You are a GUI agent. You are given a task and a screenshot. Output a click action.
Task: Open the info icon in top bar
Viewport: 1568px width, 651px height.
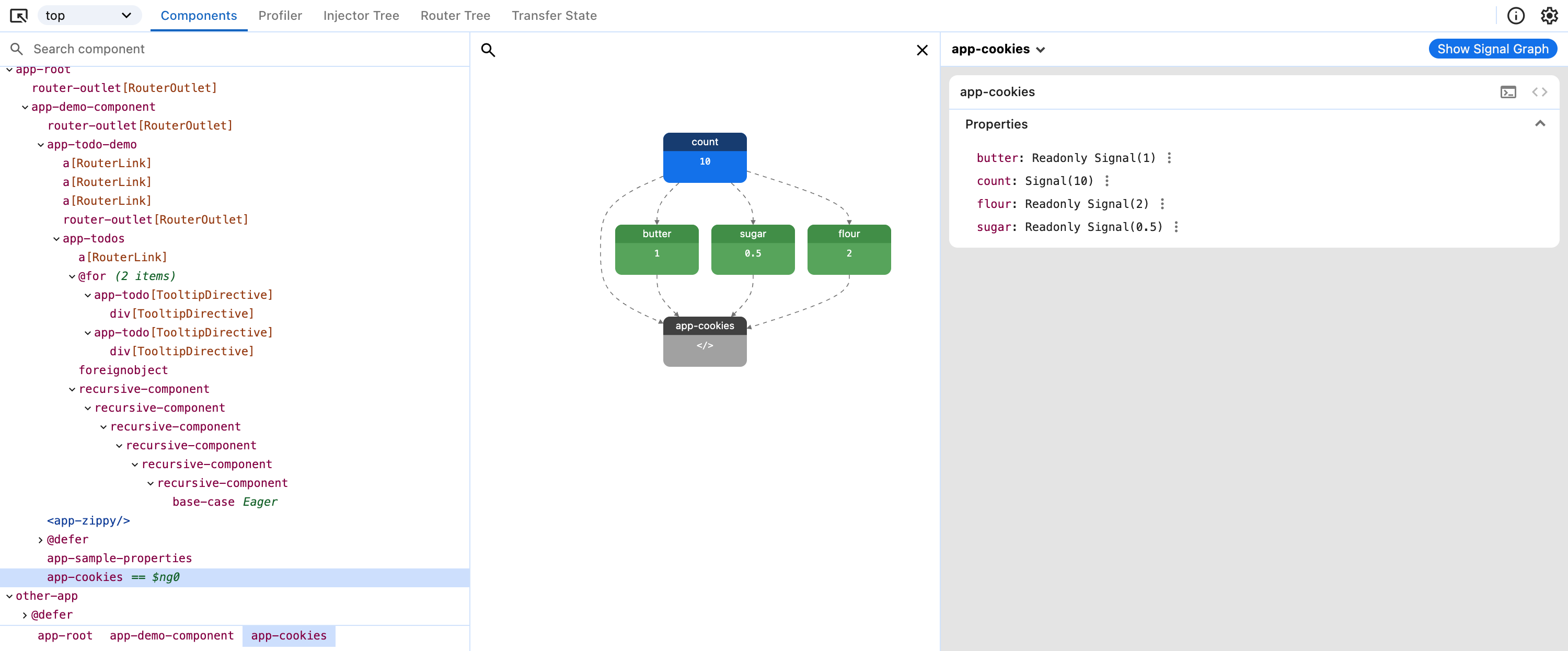(1516, 16)
